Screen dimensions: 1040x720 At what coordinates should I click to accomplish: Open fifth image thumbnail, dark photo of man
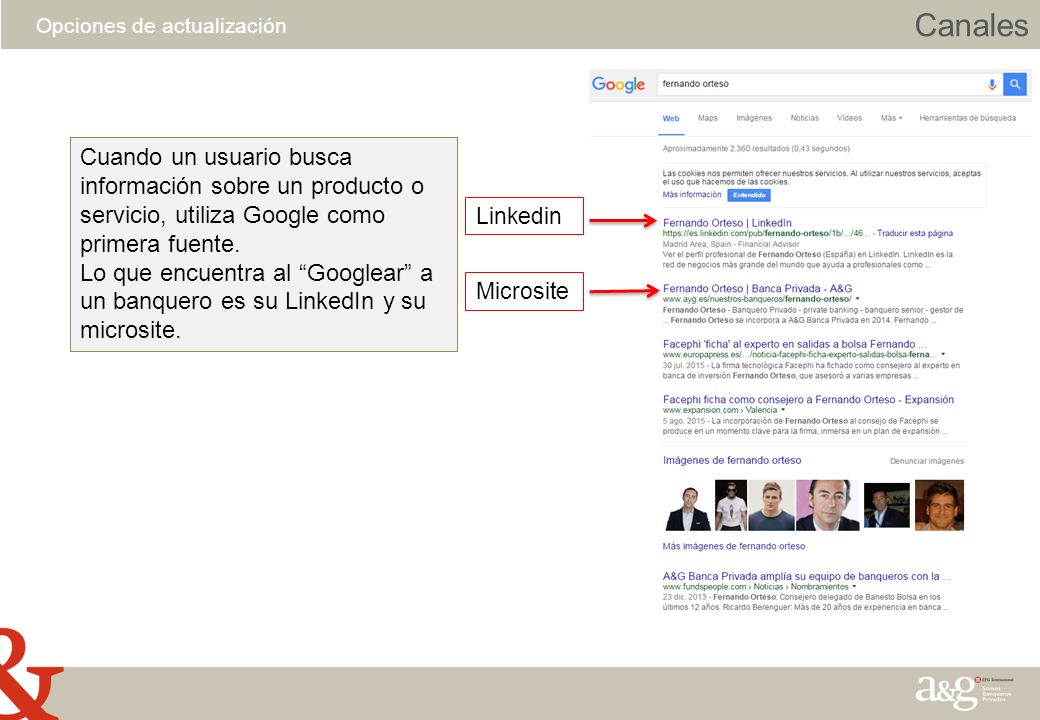[887, 505]
